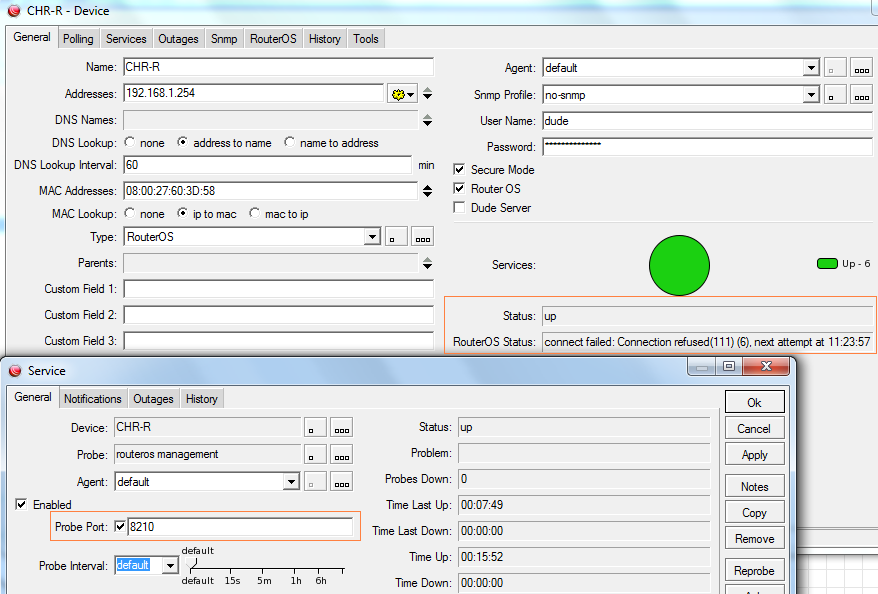The height and width of the screenshot is (594, 878).
Task: Click the small square button next to Agent in Device window
Action: [834, 68]
